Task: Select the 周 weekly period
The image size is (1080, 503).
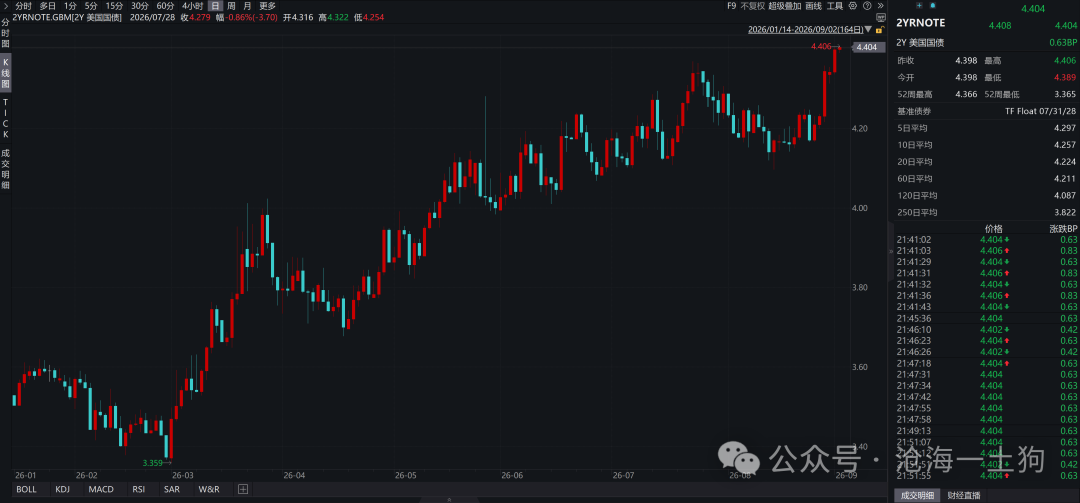Action: pyautogui.click(x=231, y=6)
